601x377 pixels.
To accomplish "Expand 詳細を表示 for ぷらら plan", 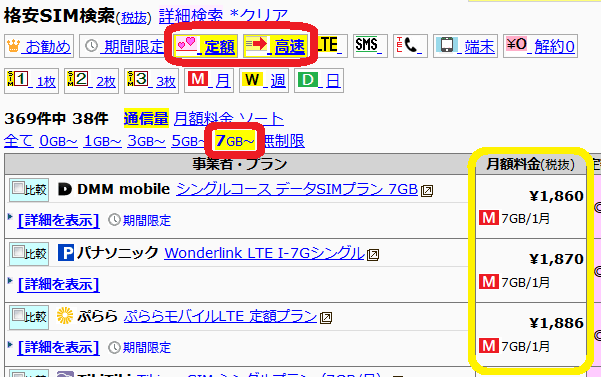I will pos(58,347).
